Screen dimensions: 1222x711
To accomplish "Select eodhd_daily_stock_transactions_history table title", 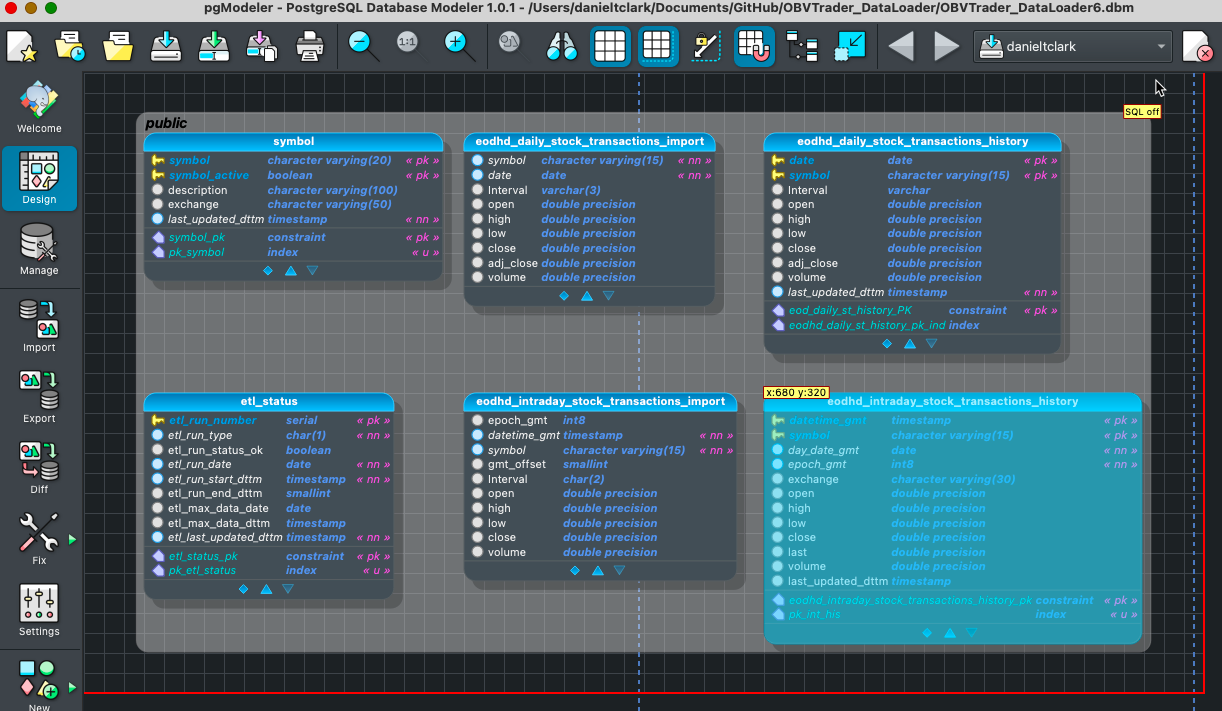I will [x=912, y=141].
